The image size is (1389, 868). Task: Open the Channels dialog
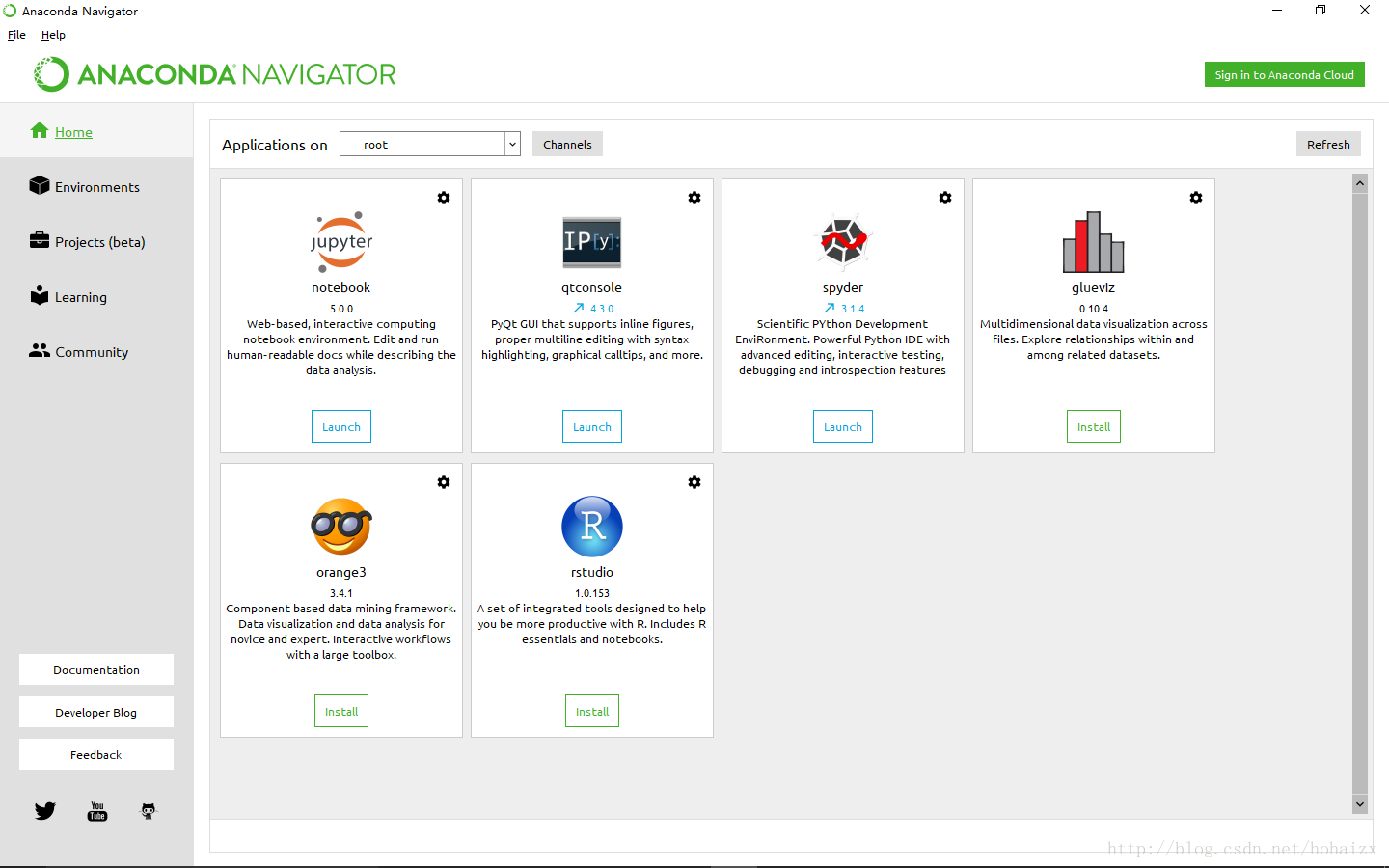pos(567,144)
